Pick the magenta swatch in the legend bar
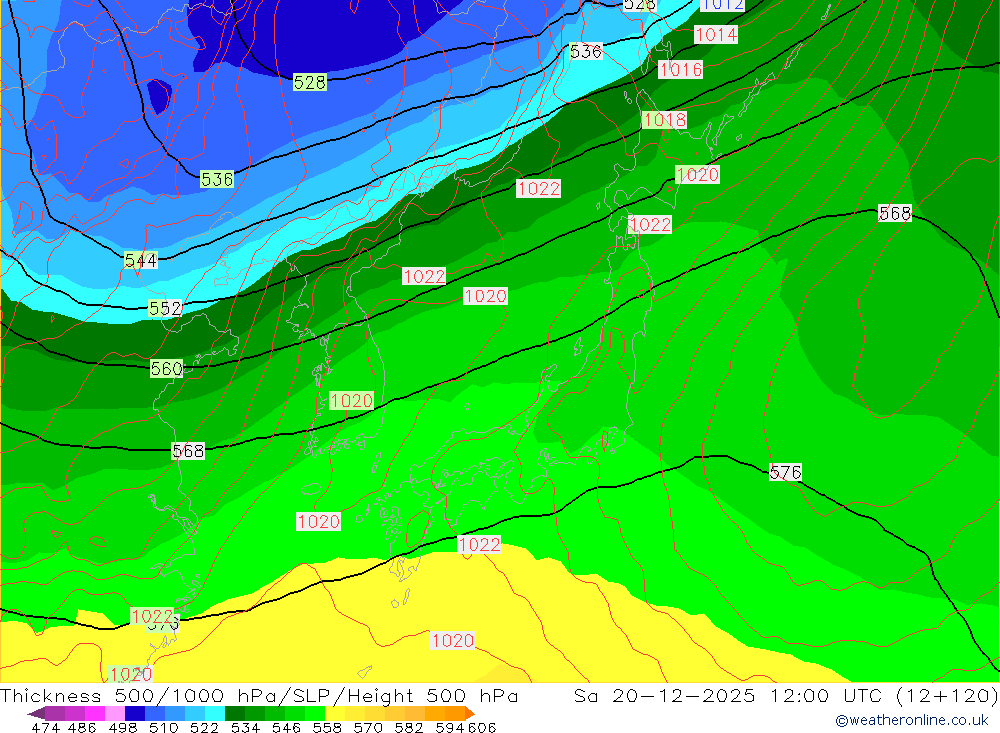 (x=95, y=713)
